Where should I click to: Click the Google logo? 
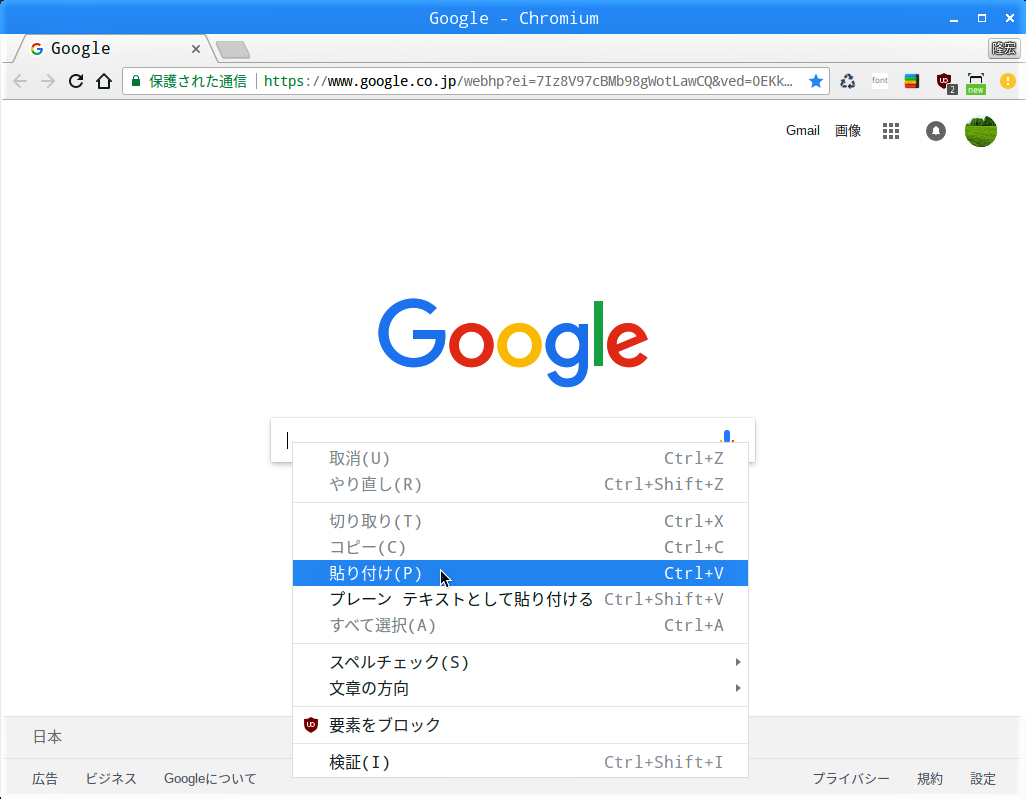coord(513,342)
